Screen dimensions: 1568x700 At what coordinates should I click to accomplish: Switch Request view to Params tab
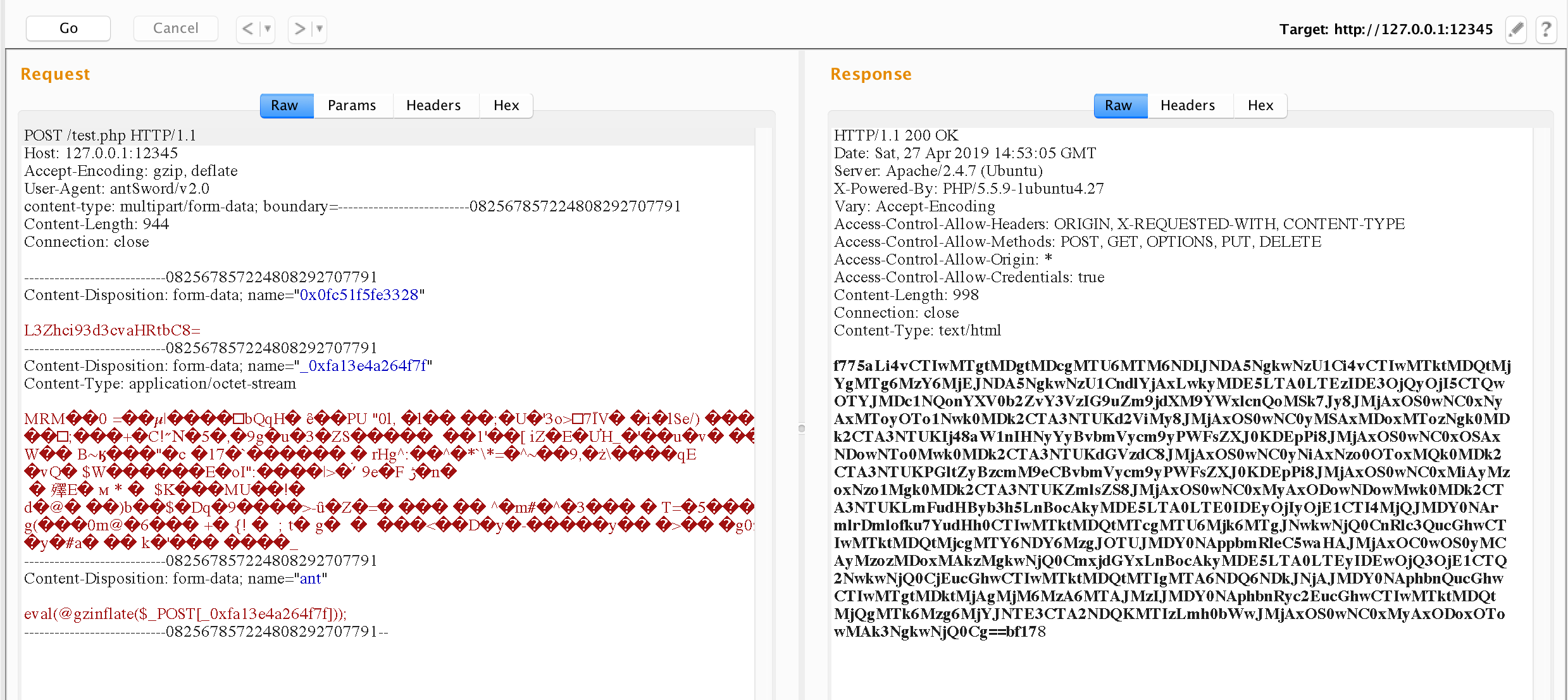(x=352, y=105)
